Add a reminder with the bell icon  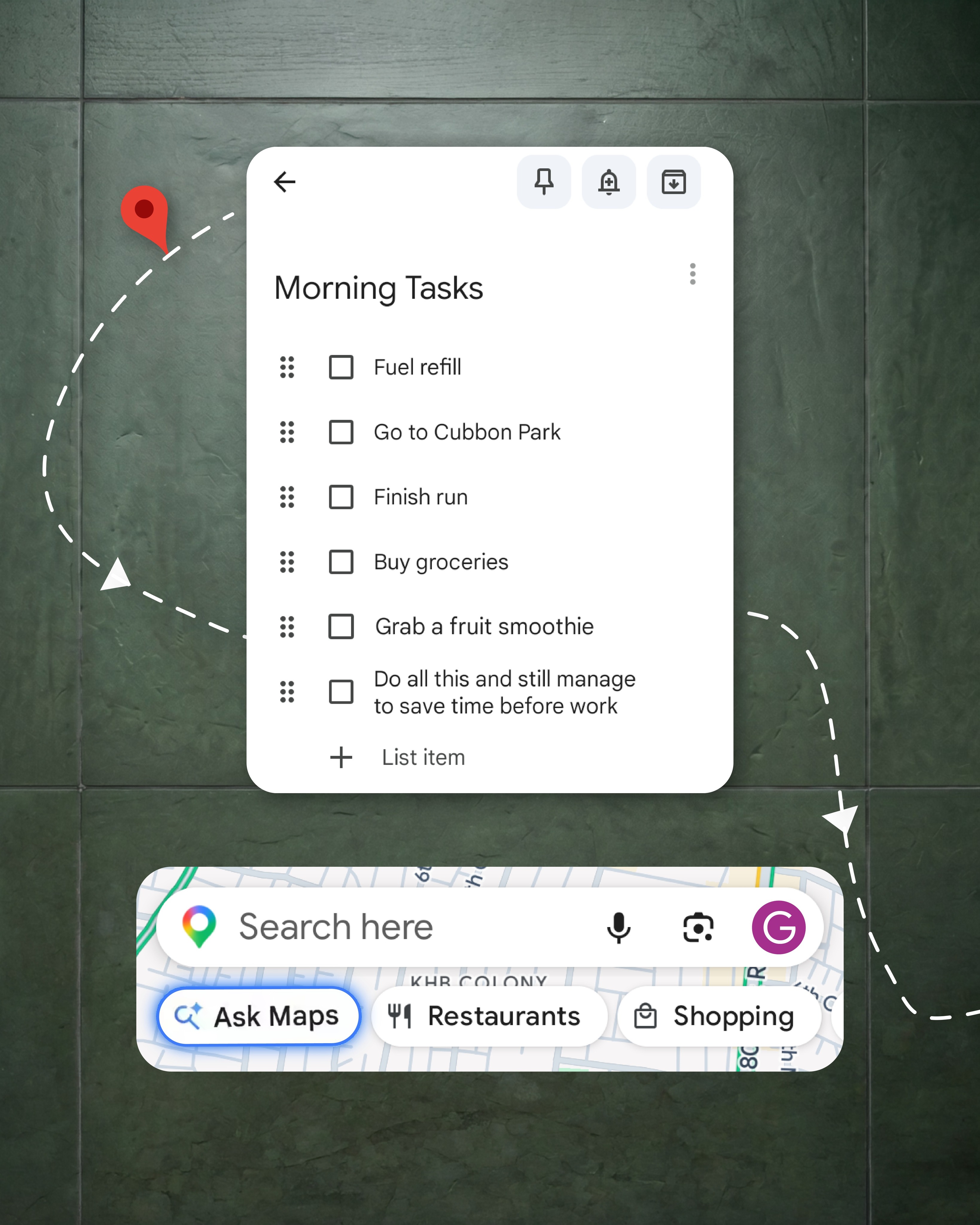(x=609, y=182)
